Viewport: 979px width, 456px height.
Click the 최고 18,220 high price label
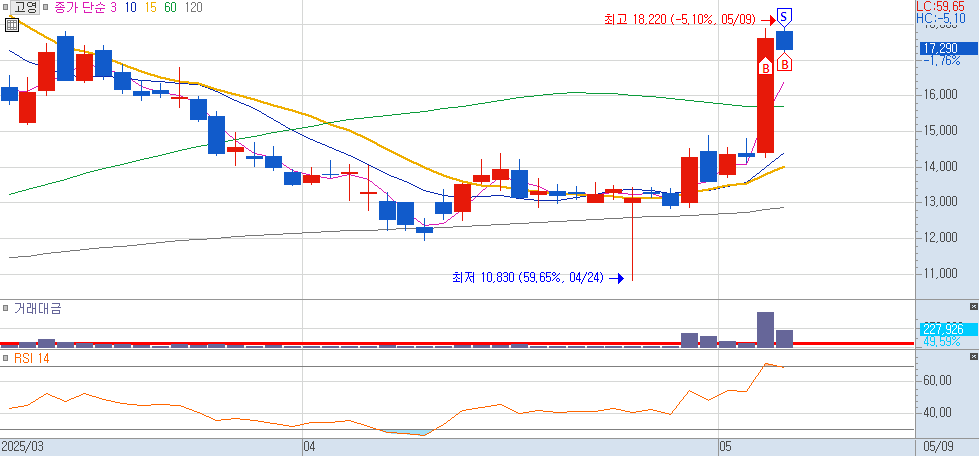click(x=681, y=19)
